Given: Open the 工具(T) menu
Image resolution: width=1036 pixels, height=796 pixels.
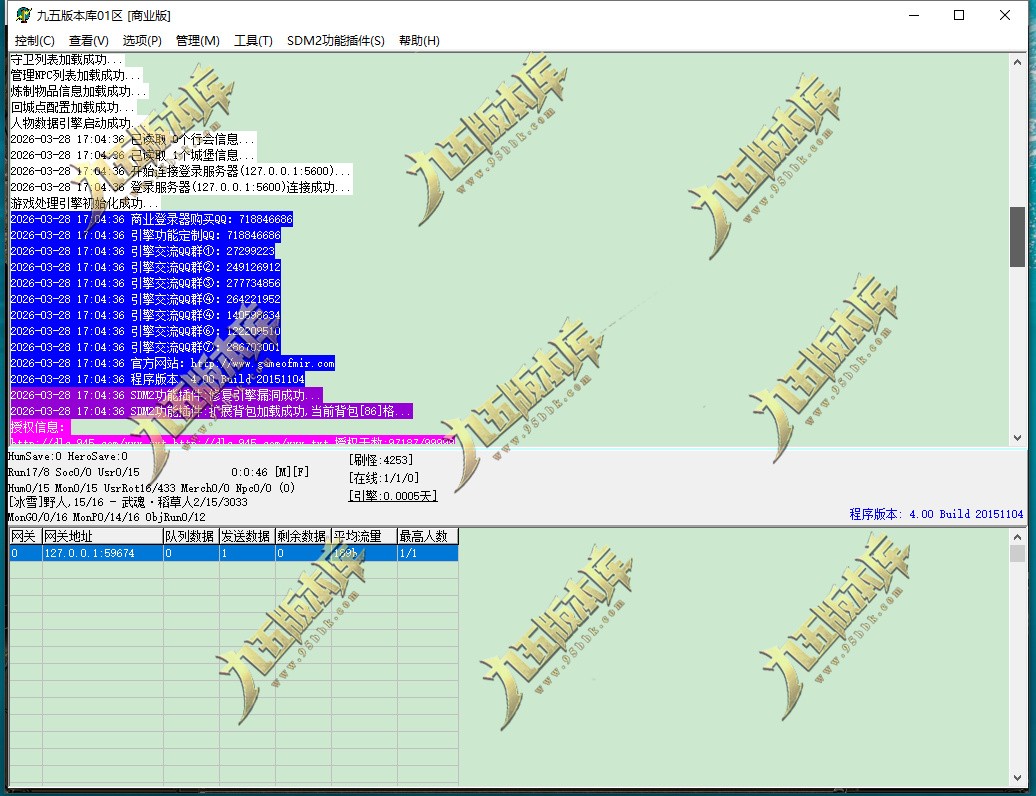Looking at the screenshot, I should (x=253, y=41).
